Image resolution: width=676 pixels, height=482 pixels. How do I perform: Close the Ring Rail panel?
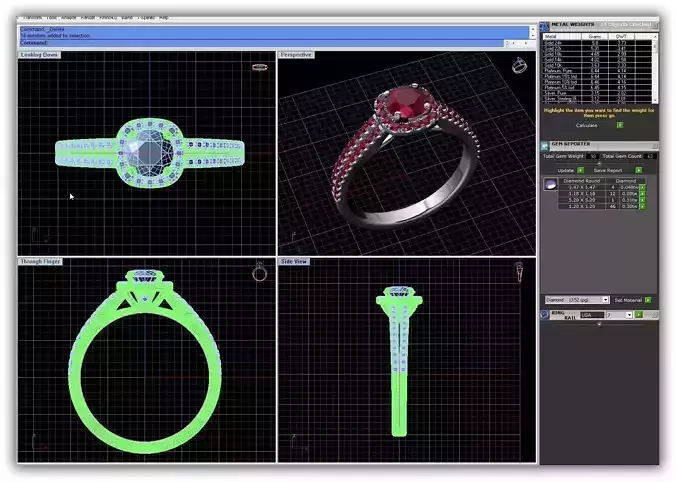click(x=655, y=315)
